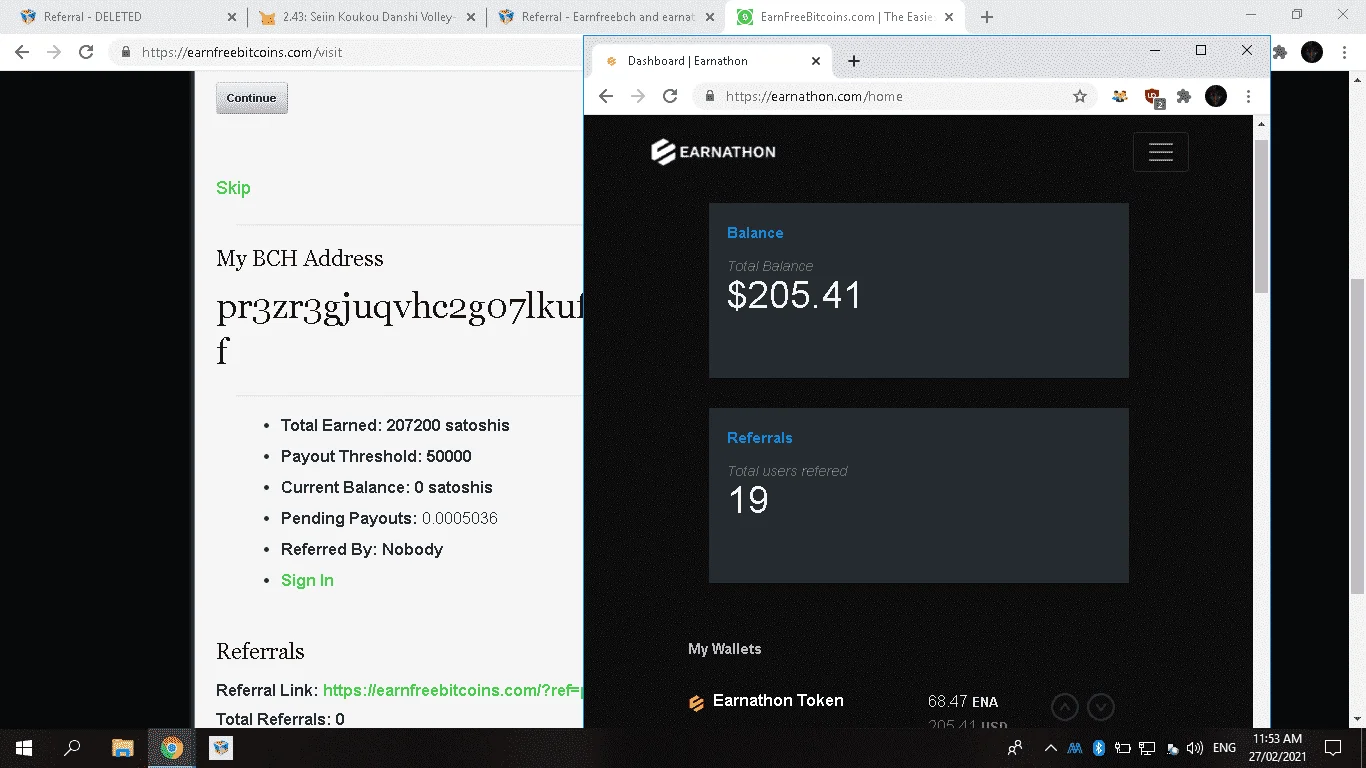Open the cube app icon on the taskbar
1366x768 pixels.
pos(221,748)
